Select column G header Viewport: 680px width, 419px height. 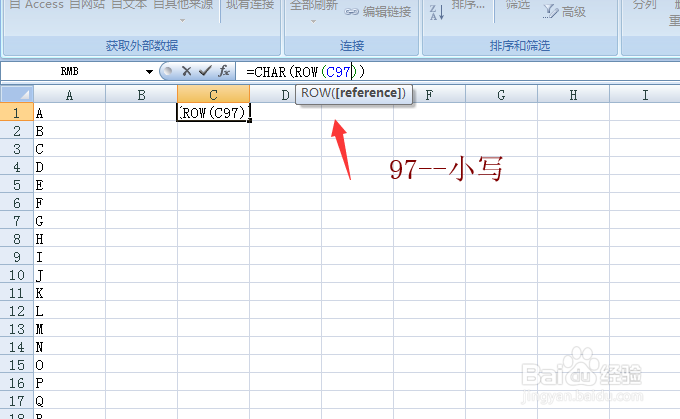tap(501, 95)
